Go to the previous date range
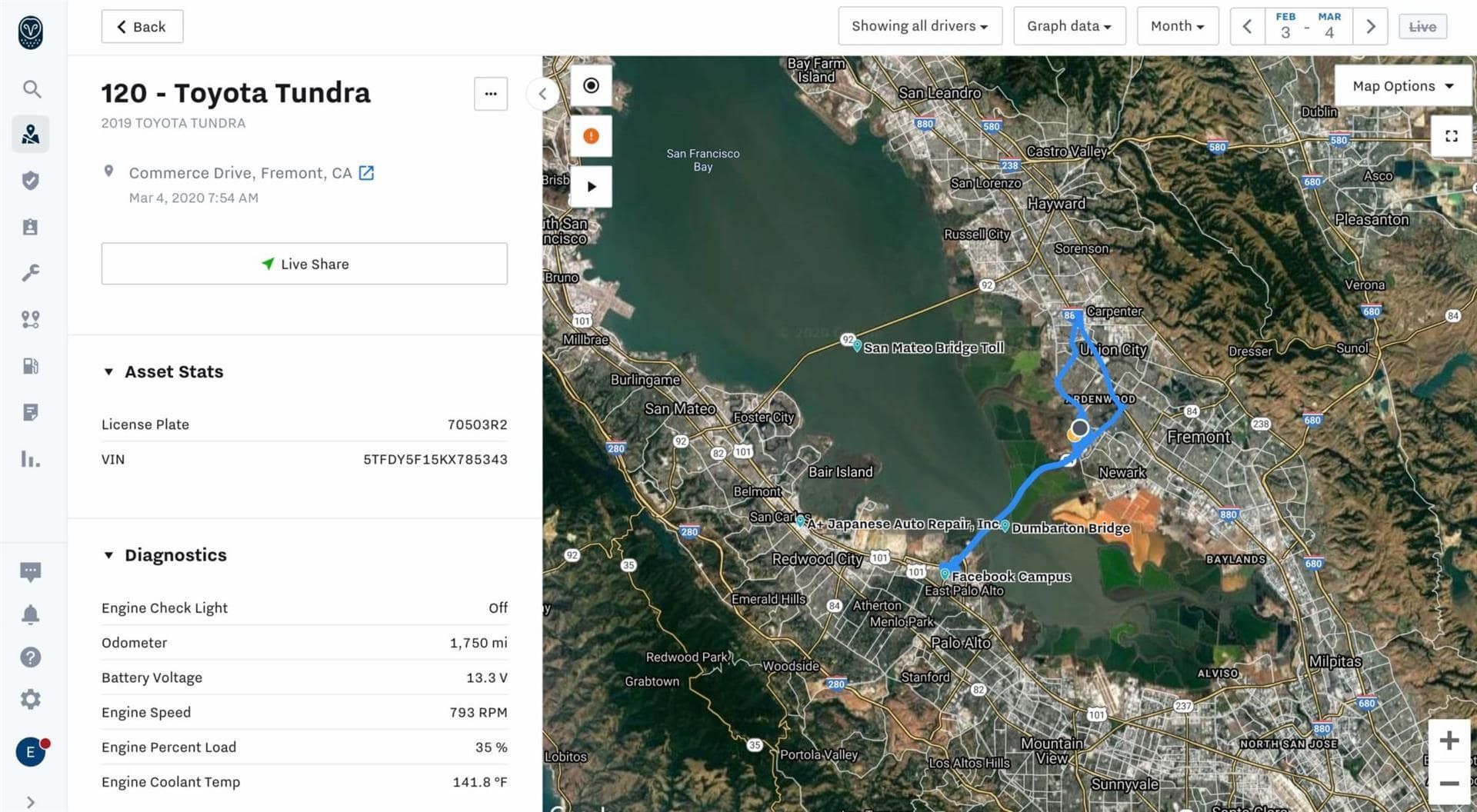This screenshot has width=1477, height=812. click(x=1248, y=27)
